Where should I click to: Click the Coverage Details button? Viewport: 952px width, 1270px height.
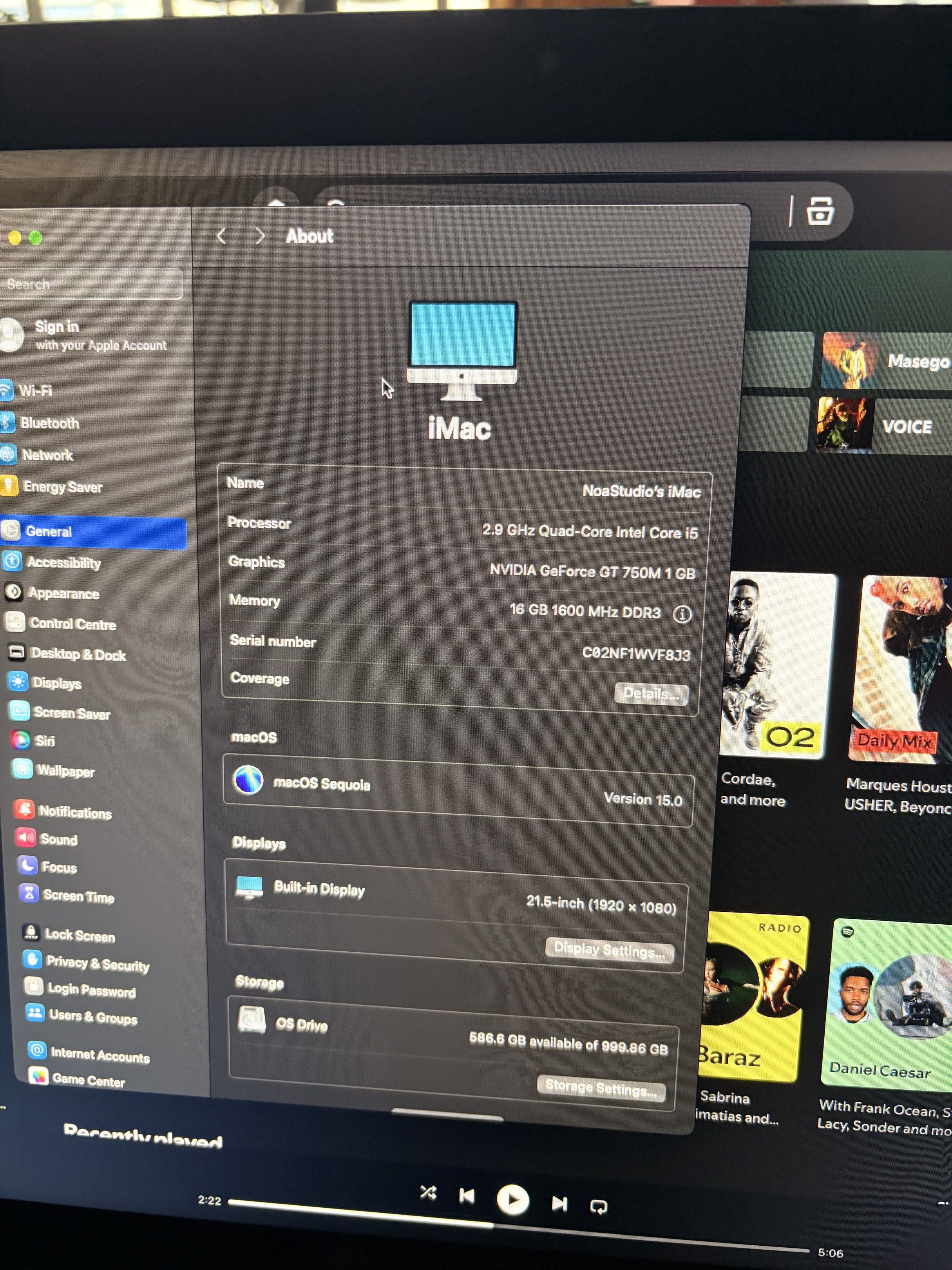(651, 693)
